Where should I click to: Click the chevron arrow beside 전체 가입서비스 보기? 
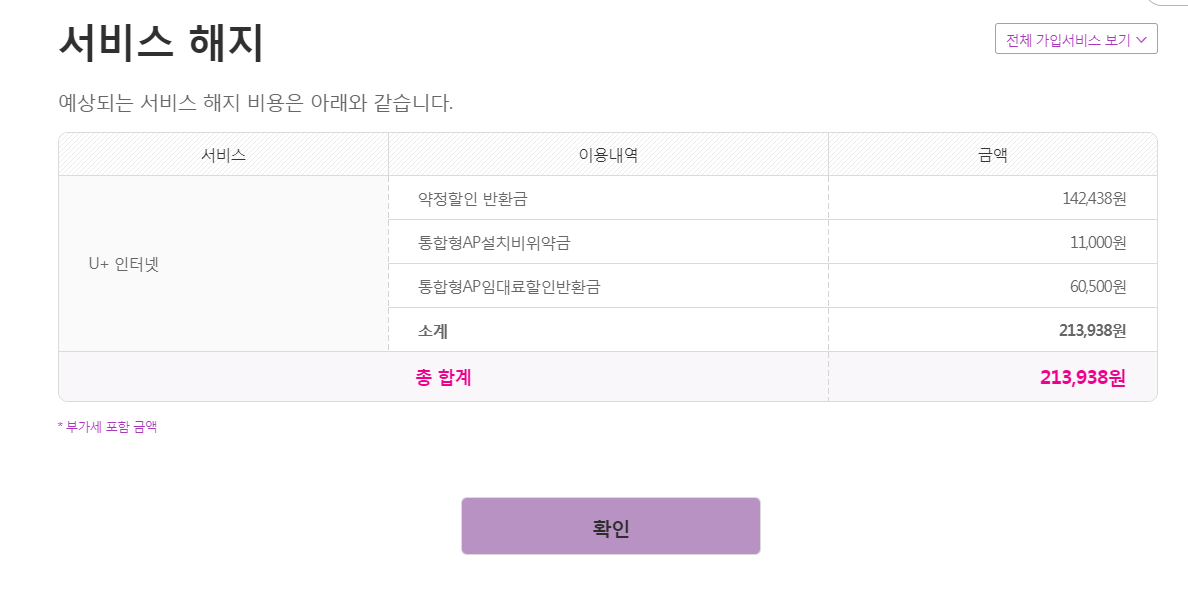(x=1142, y=40)
